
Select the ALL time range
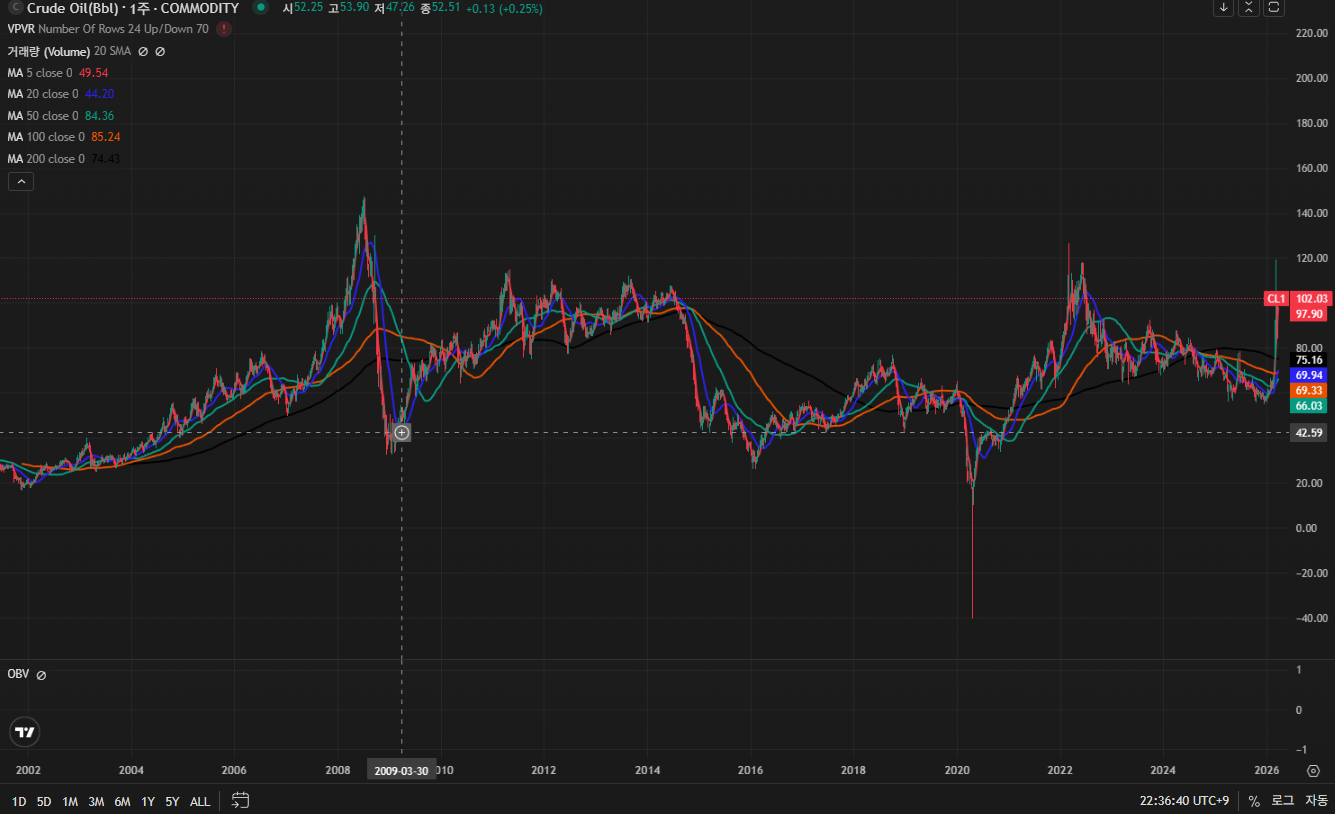pos(200,801)
